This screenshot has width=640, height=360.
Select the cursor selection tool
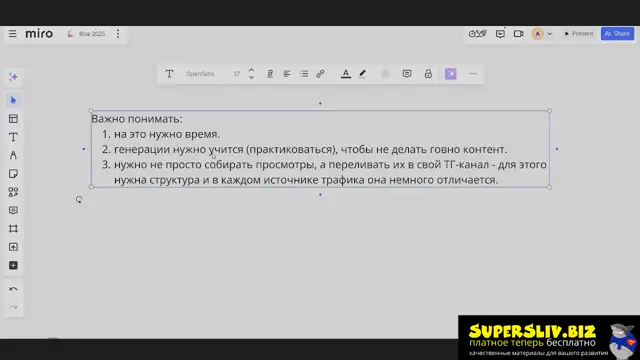tap(13, 100)
